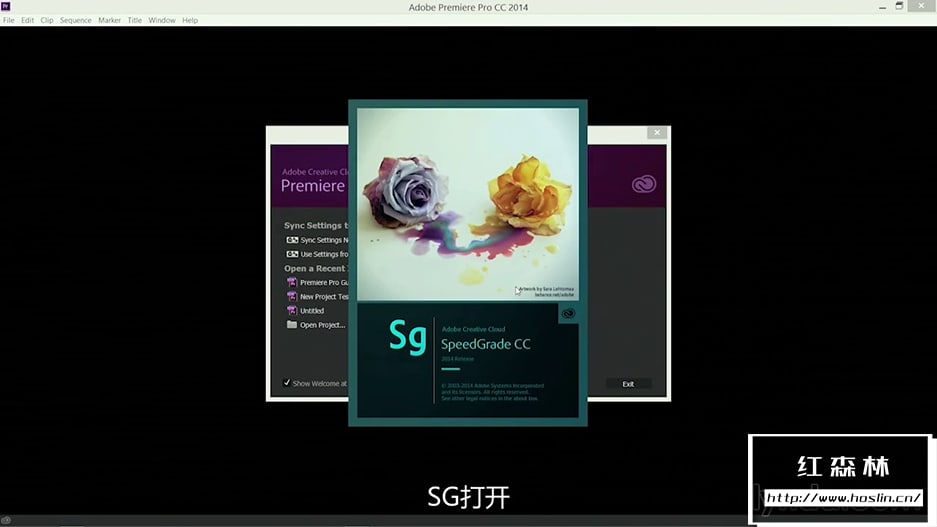Click the Premiere Pro Gu project file icon
Viewport: 937px width, 527px height.
(292, 283)
